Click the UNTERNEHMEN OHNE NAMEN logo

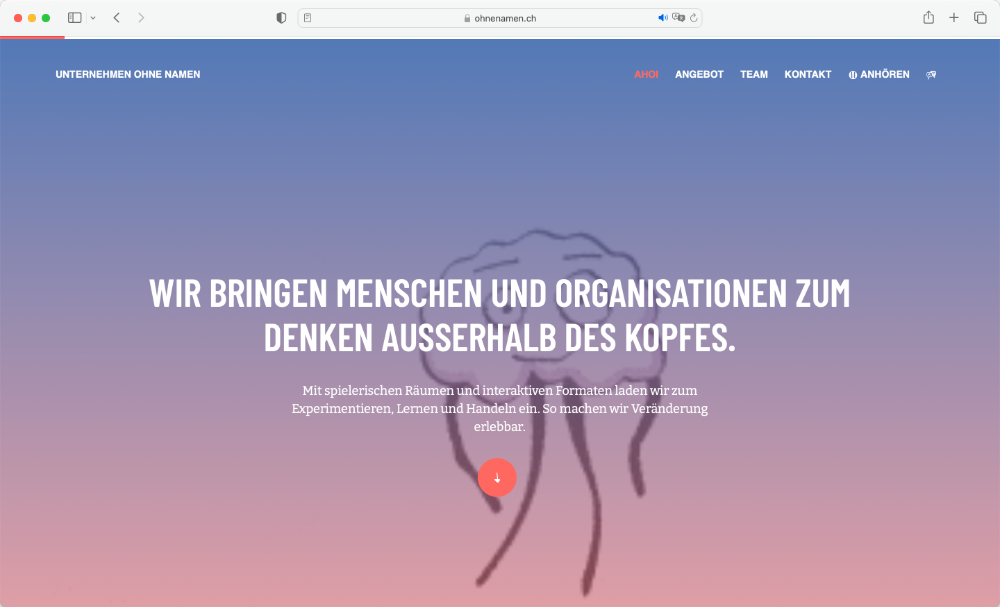click(x=128, y=74)
